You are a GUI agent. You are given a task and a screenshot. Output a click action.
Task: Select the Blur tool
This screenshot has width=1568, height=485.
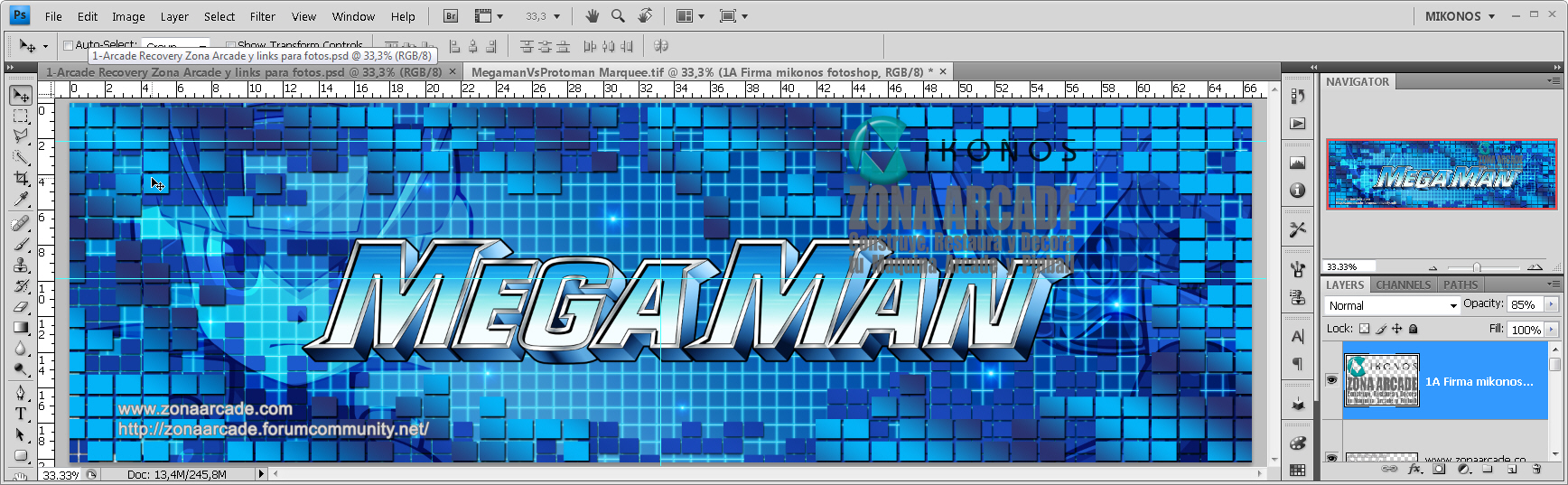[x=20, y=348]
